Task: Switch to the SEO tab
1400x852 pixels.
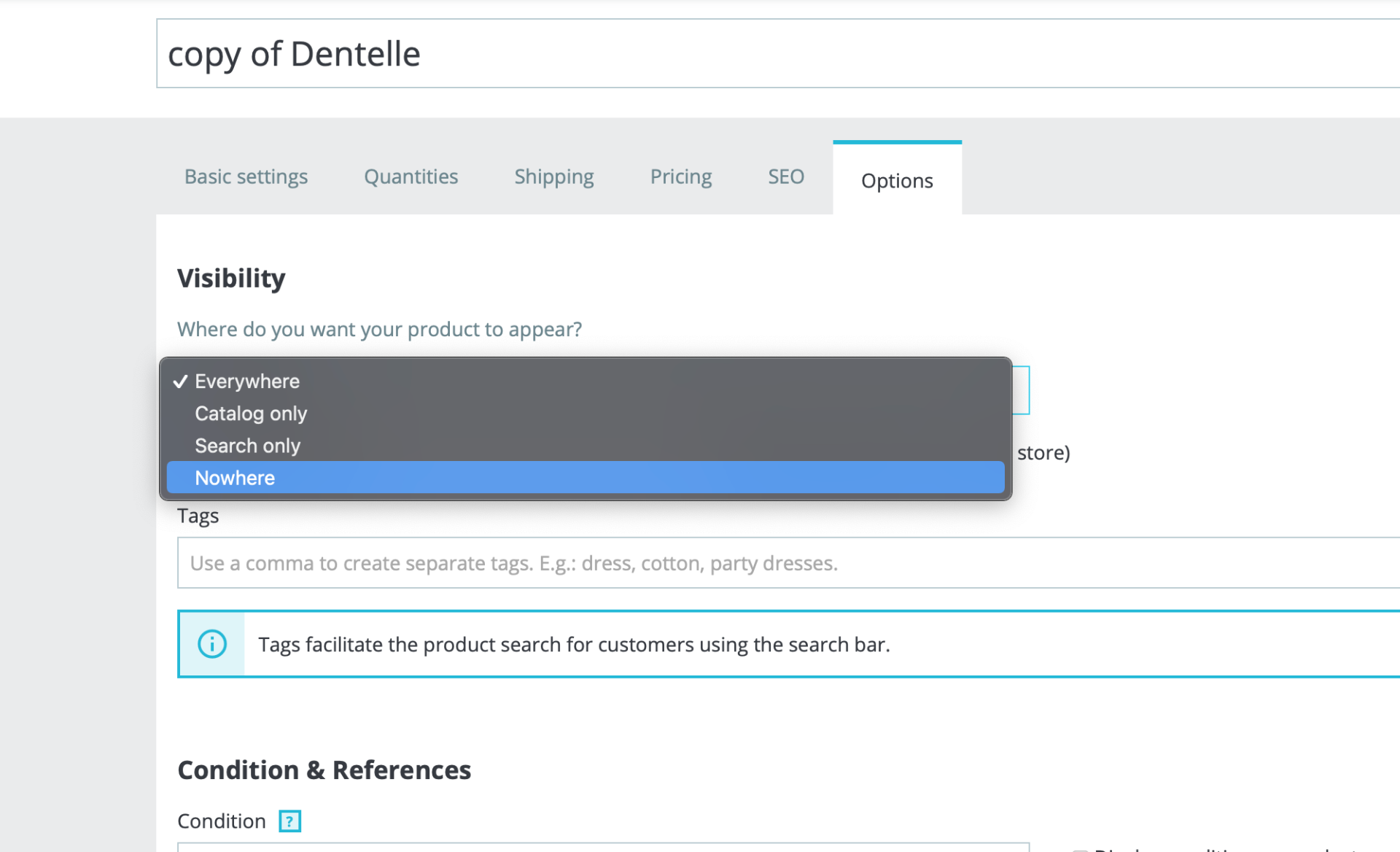Action: click(x=785, y=177)
